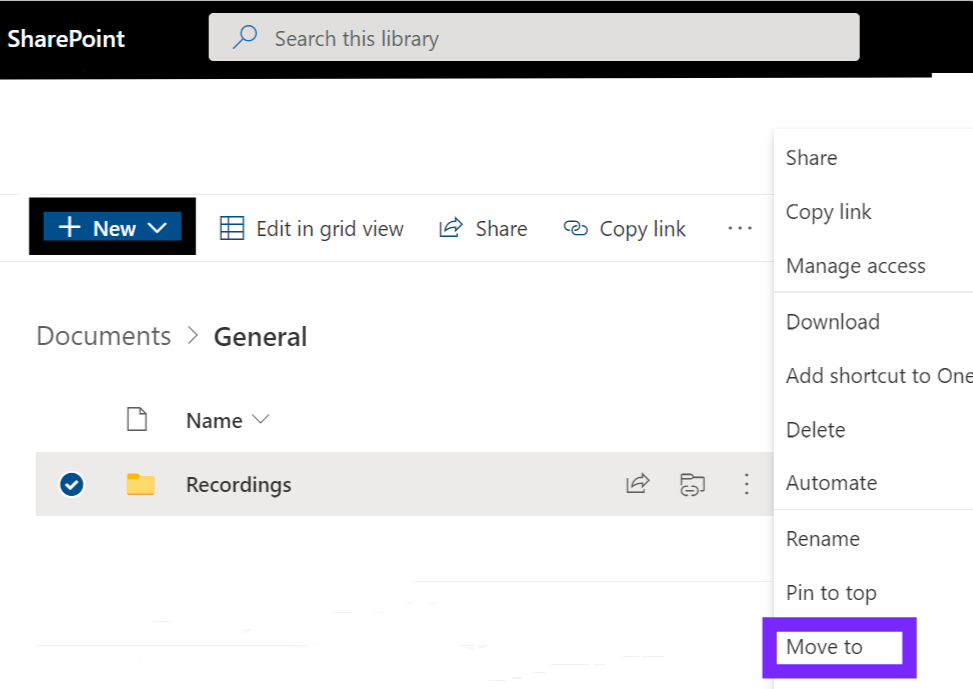Open the Recordings folder name link
This screenshot has height=689, width=973.
[238, 485]
